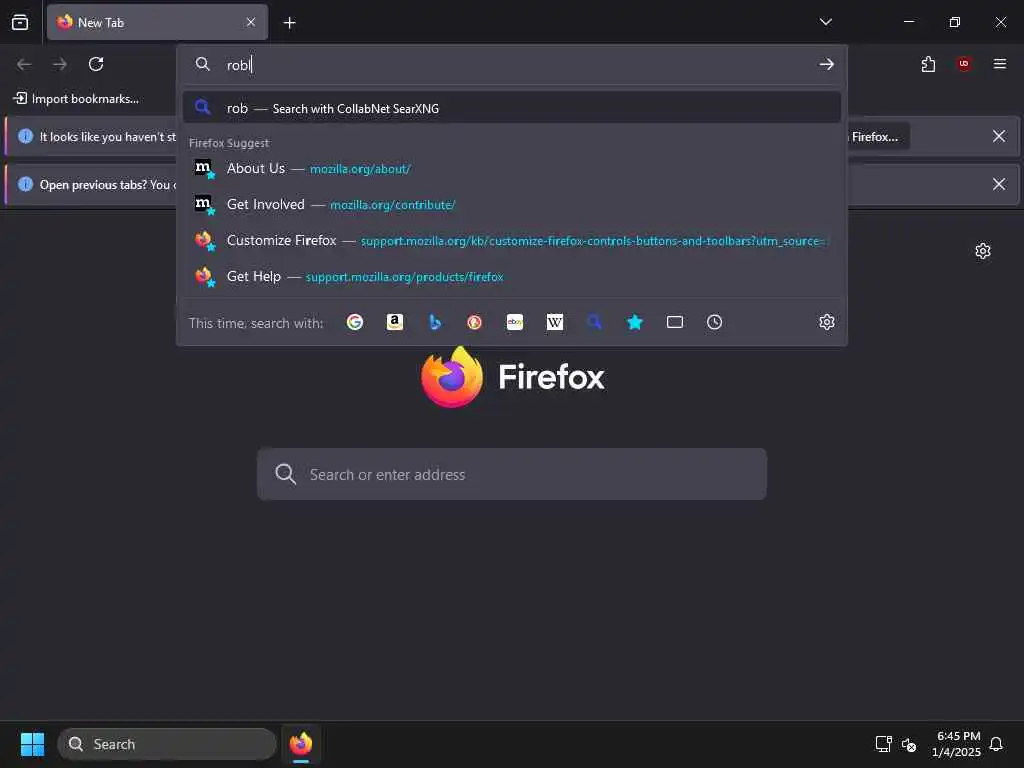Click the Windows taskbar Search box
1024x768 pixels.
(167, 744)
